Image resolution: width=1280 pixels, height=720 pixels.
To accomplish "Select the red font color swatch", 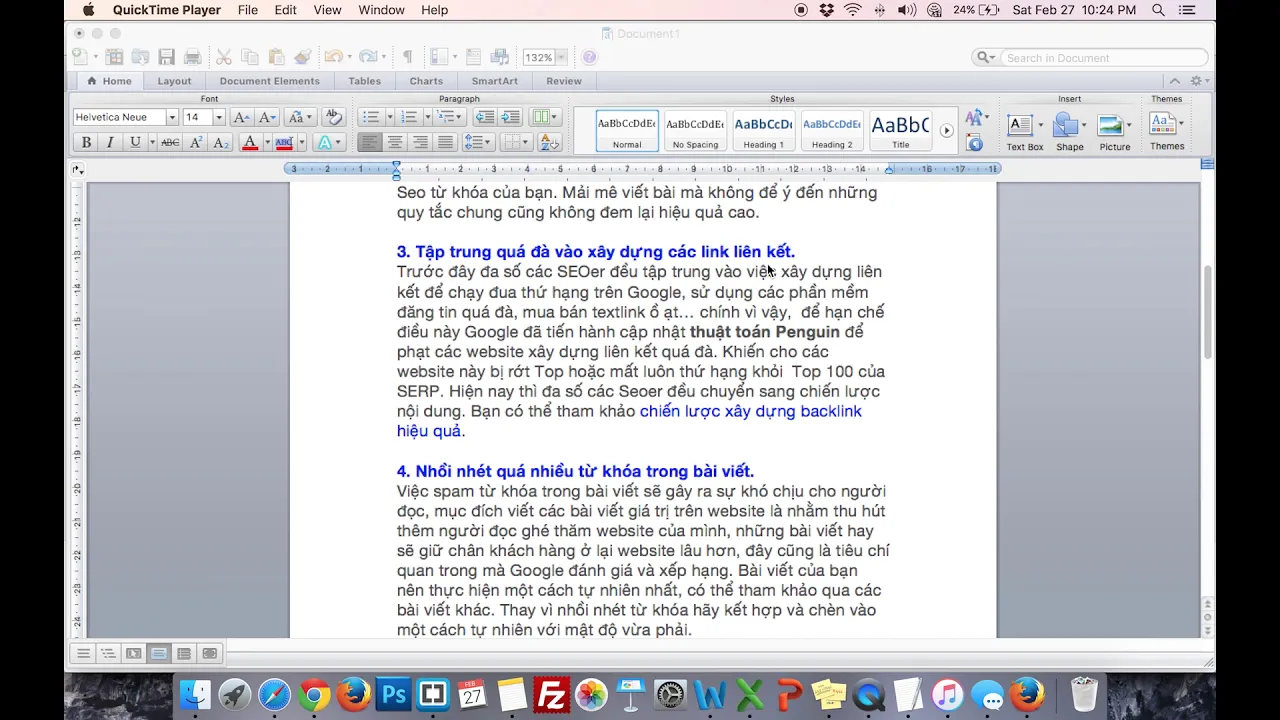I will [x=250, y=143].
